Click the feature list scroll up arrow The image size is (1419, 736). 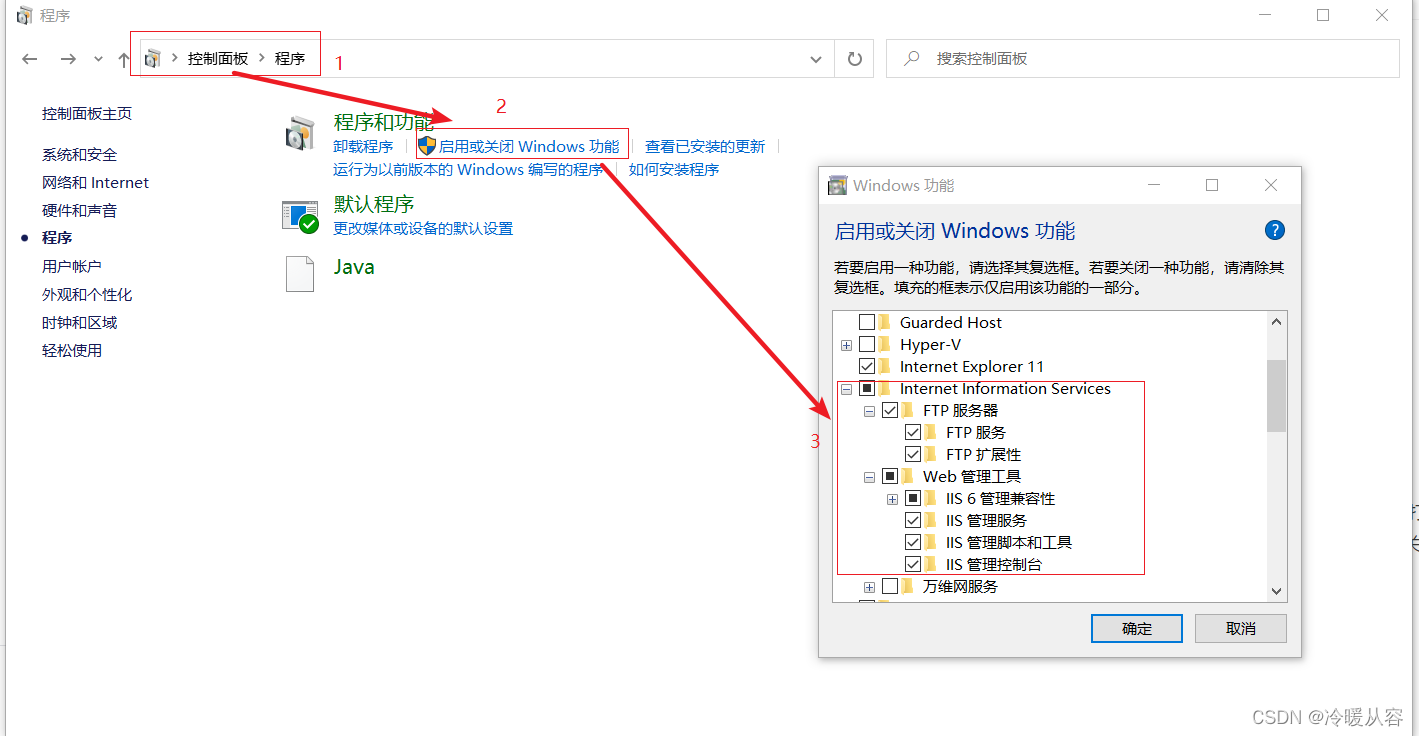click(1277, 322)
